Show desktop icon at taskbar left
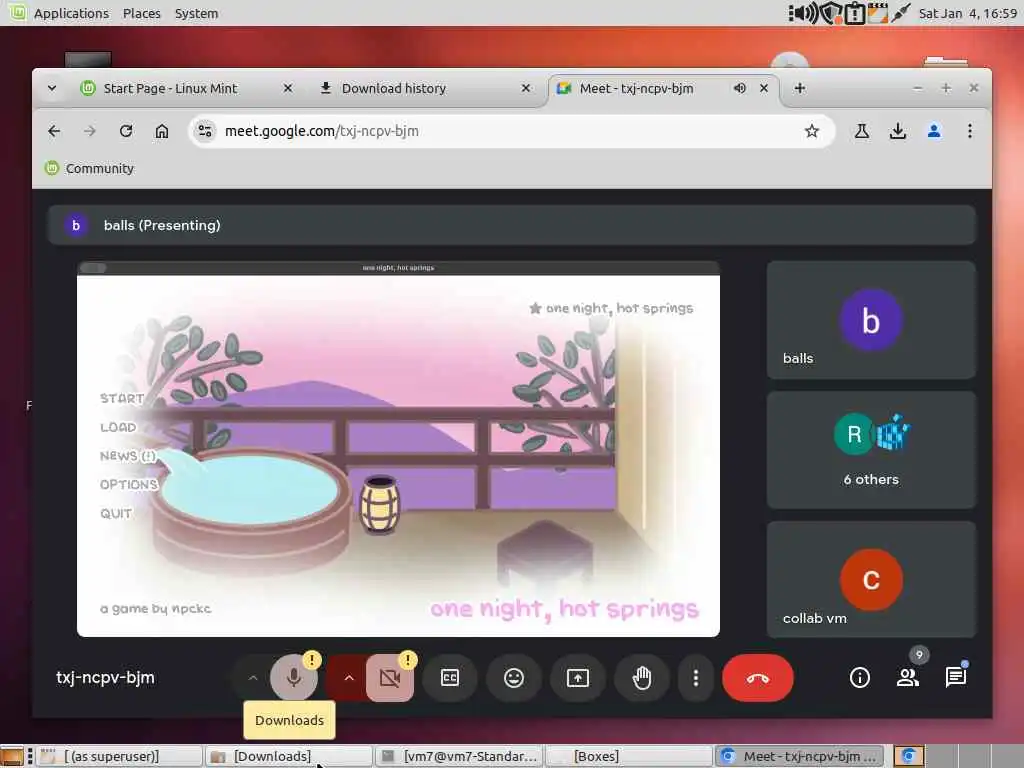 (x=12, y=756)
